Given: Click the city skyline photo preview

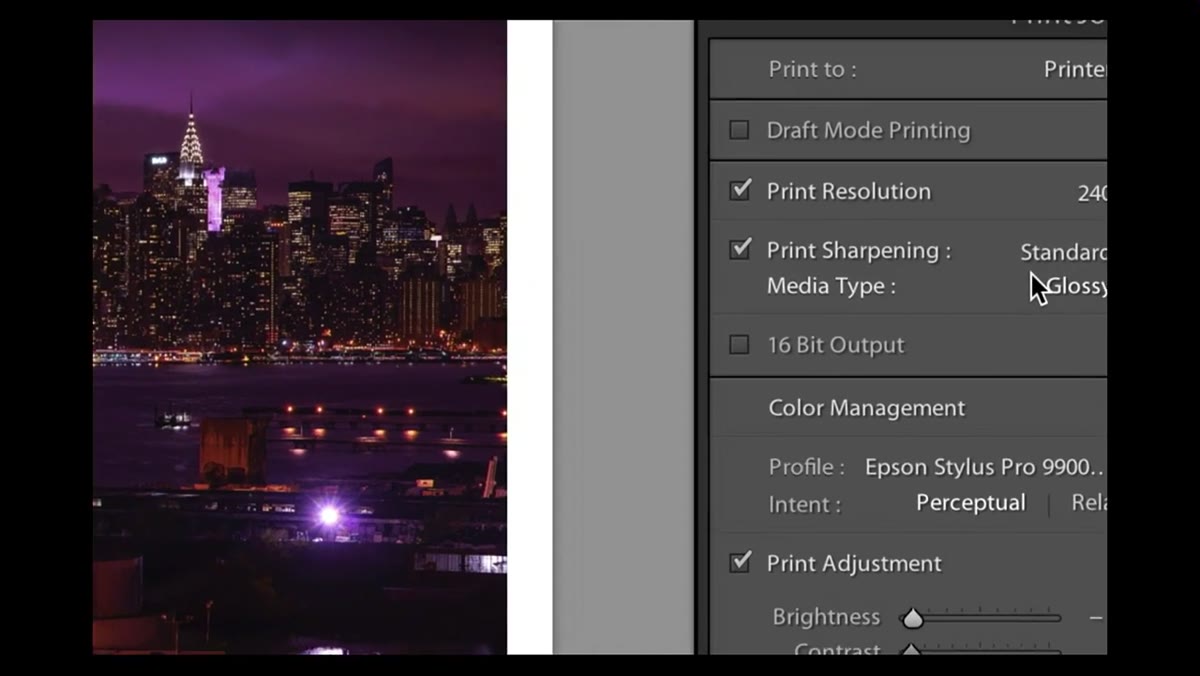Looking at the screenshot, I should click(x=300, y=337).
